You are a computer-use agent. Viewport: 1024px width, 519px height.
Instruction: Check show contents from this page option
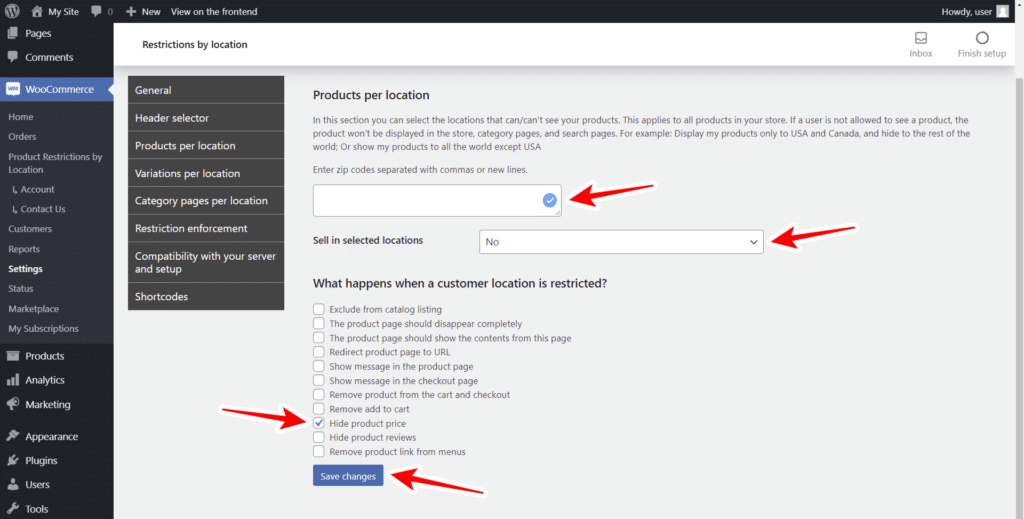(319, 338)
